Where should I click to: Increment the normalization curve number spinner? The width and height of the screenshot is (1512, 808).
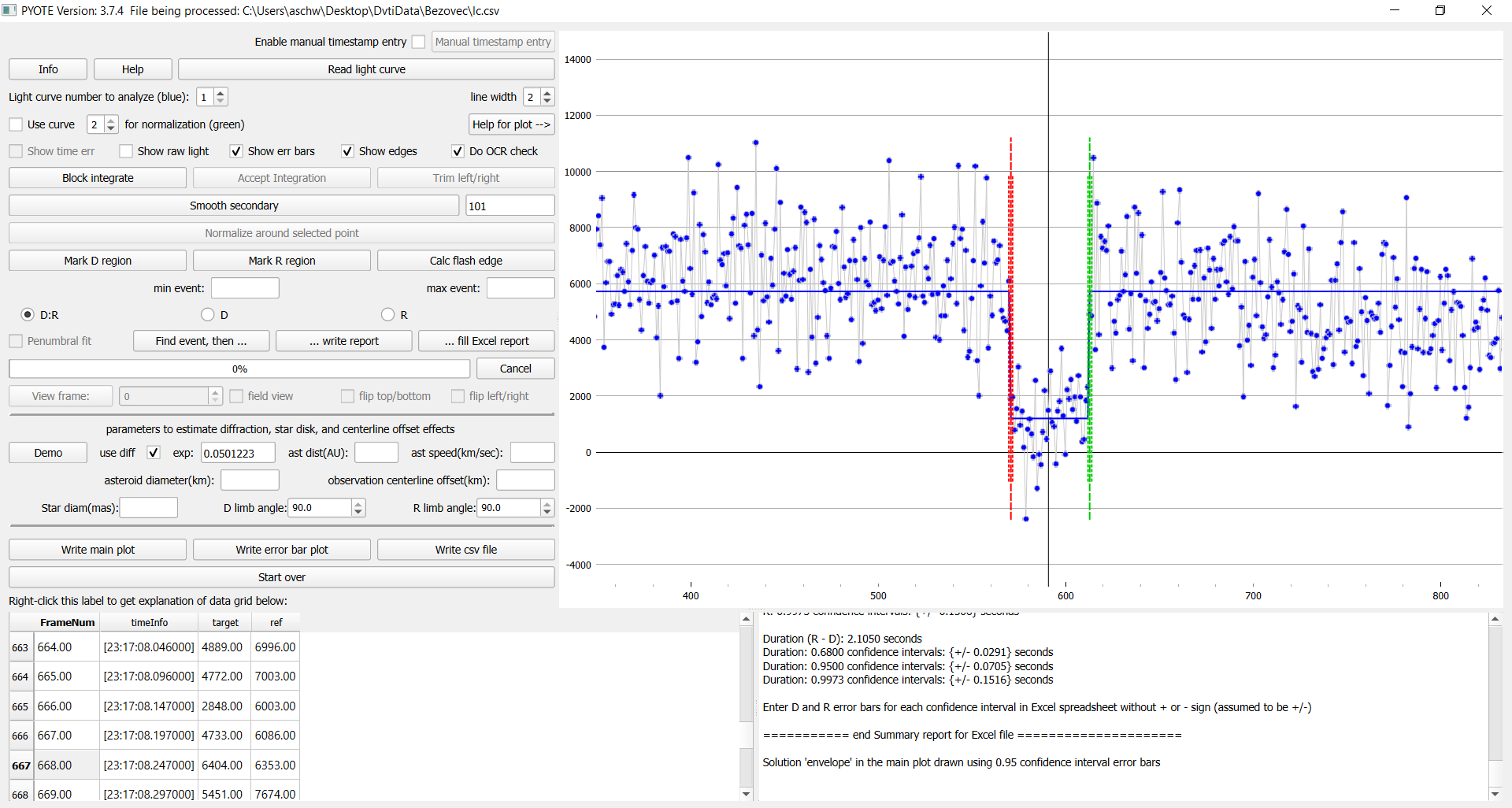tap(111, 120)
